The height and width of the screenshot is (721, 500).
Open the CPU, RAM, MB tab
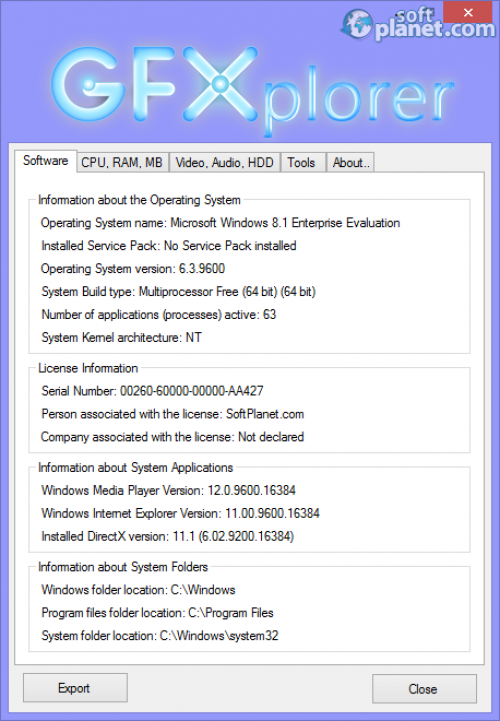pyautogui.click(x=122, y=163)
